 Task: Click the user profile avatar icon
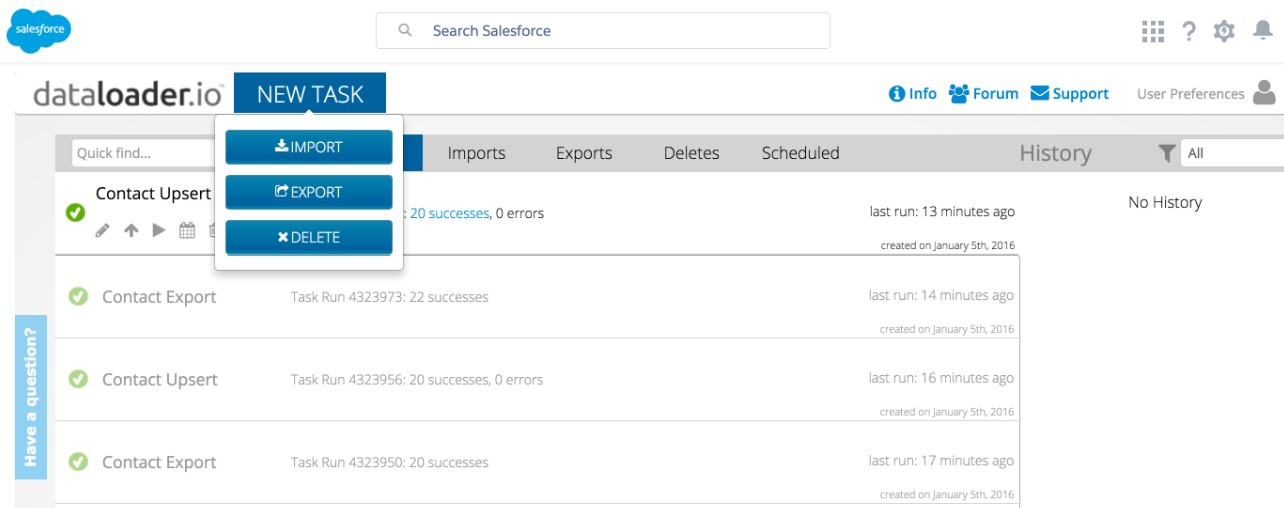1264,93
